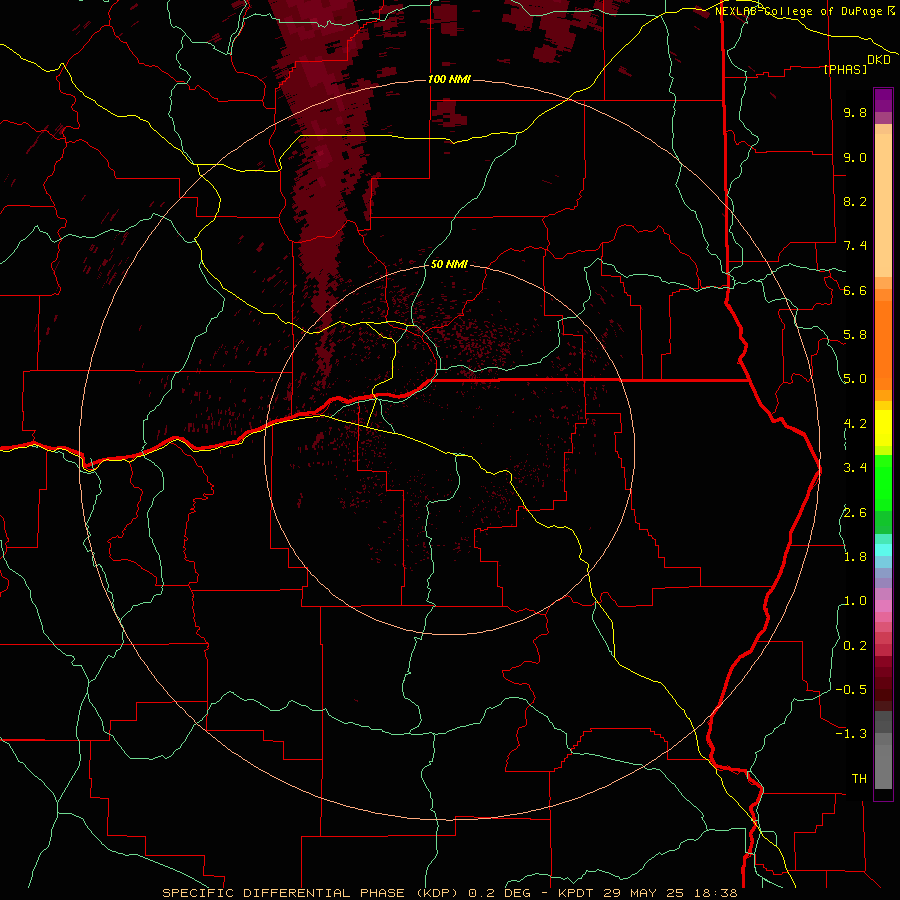Click the 6.6 value on the color scale

[855, 290]
